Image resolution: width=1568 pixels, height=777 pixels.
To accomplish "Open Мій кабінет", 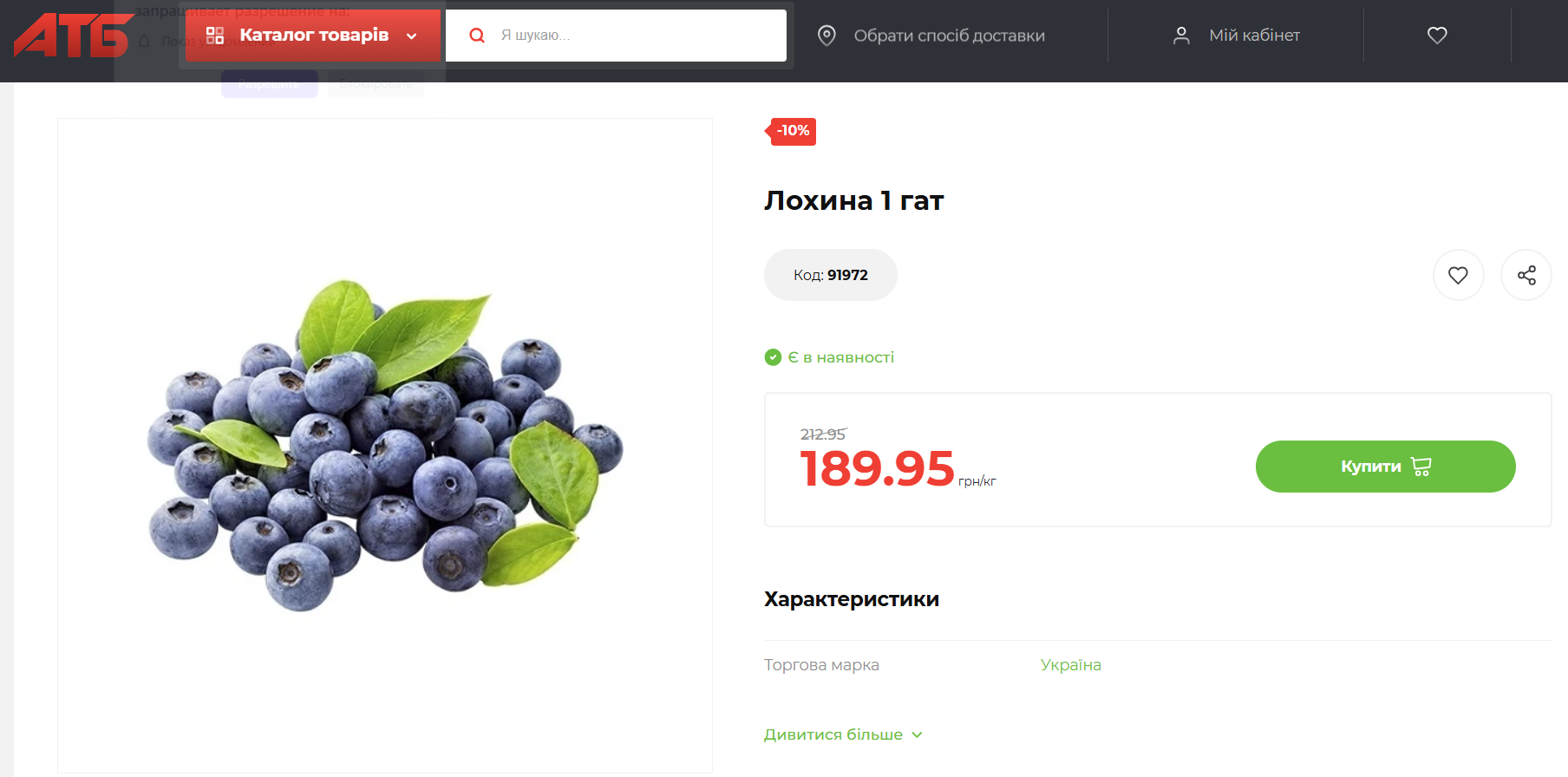I will click(x=1254, y=36).
